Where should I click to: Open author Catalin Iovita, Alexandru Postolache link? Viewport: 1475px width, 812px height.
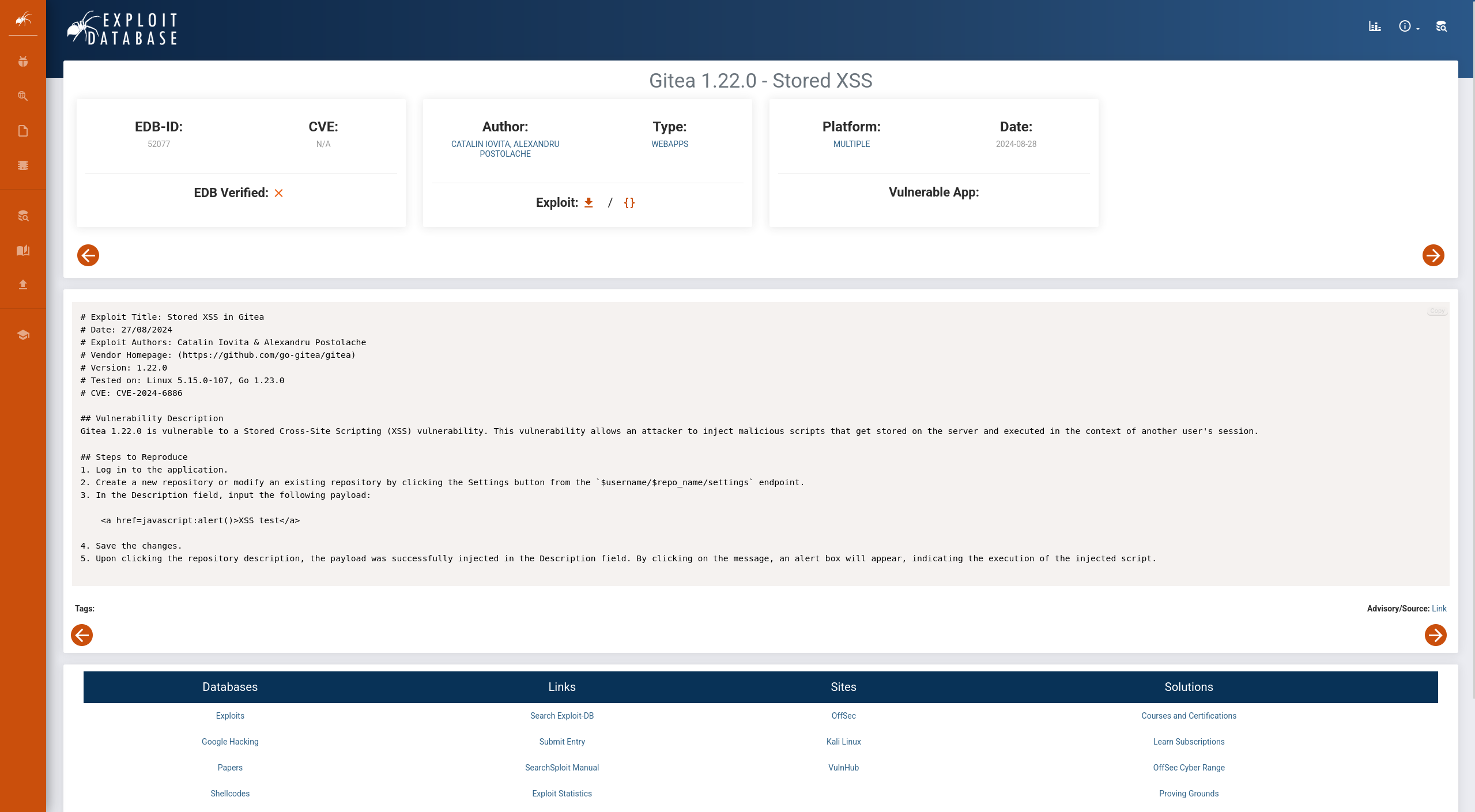click(506, 149)
